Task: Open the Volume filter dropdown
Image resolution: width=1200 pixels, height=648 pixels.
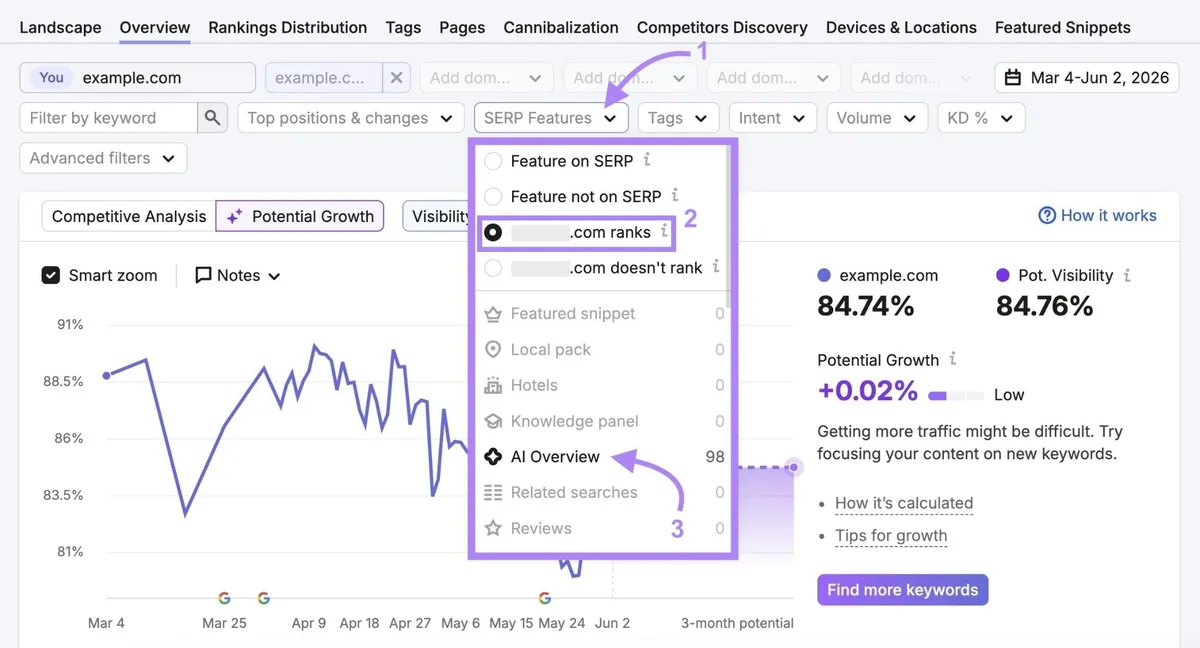Action: pyautogui.click(x=877, y=118)
